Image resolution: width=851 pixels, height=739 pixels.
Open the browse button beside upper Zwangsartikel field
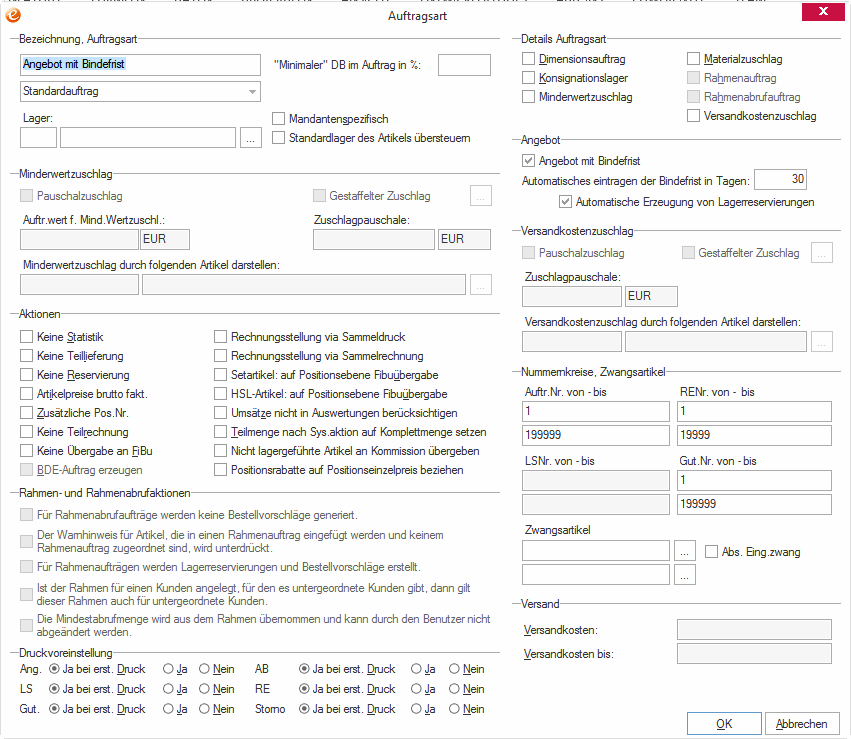tap(684, 551)
